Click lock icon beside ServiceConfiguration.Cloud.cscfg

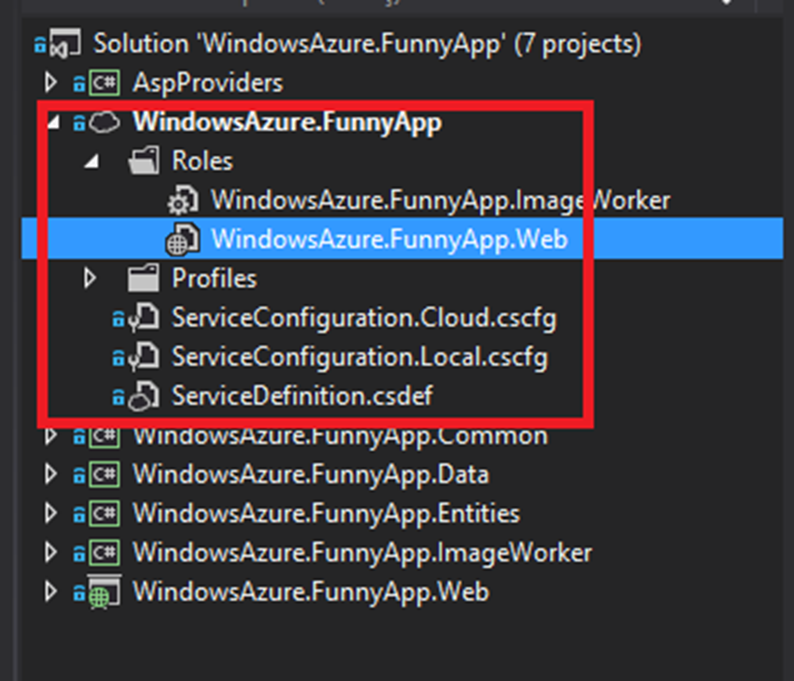[x=118, y=319]
